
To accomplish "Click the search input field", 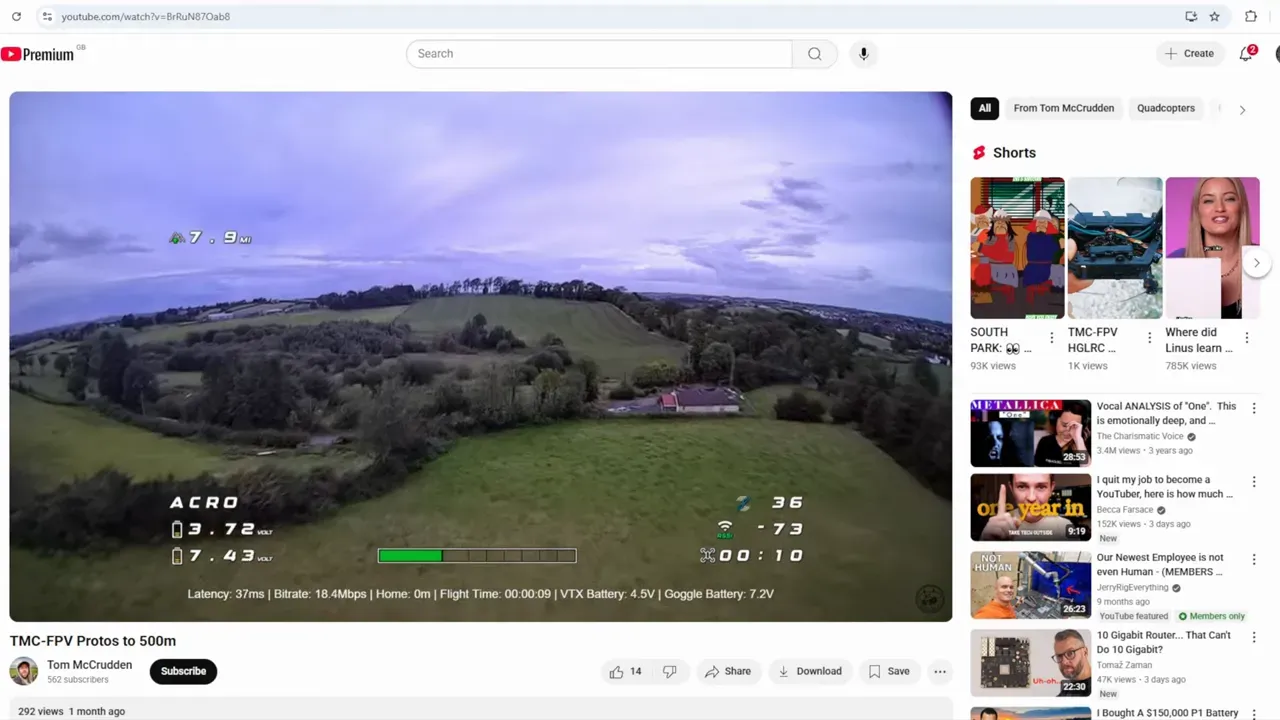I will click(x=600, y=54).
